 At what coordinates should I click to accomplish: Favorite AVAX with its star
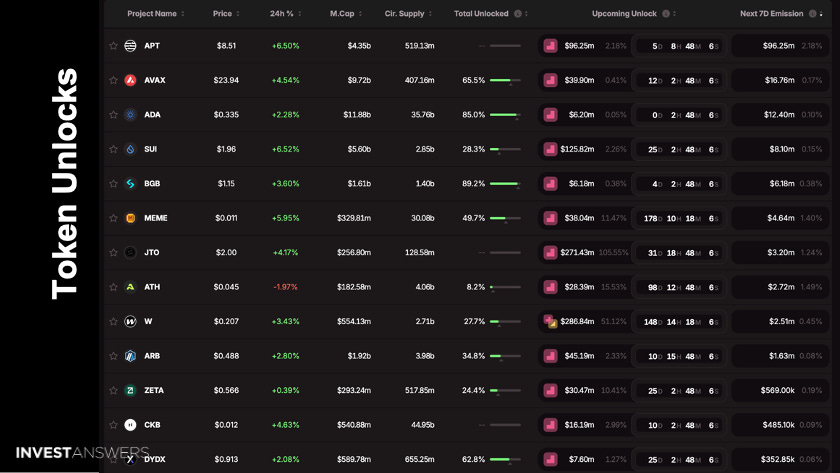click(x=113, y=80)
